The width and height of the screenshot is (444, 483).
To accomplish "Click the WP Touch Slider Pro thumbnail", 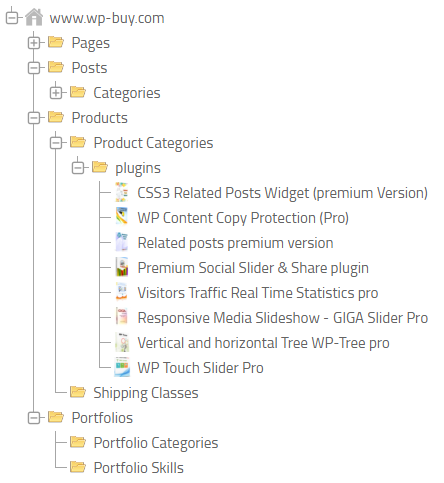I will pos(122,367).
